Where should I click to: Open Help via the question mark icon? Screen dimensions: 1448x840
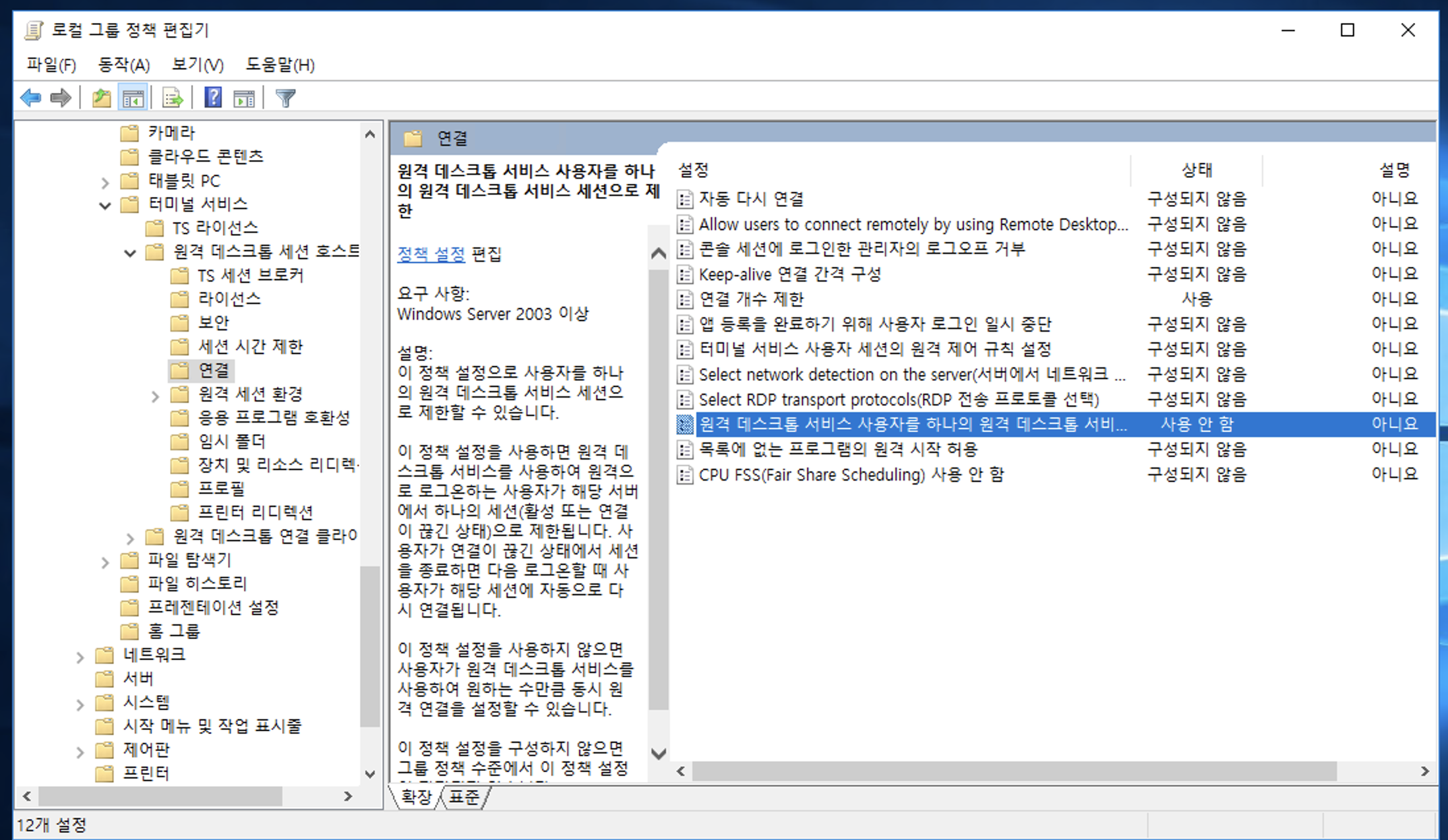point(212,98)
